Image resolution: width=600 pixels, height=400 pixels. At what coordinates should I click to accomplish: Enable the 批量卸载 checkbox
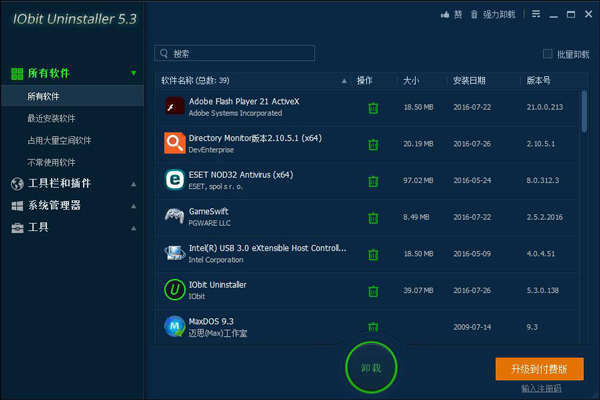[x=548, y=54]
